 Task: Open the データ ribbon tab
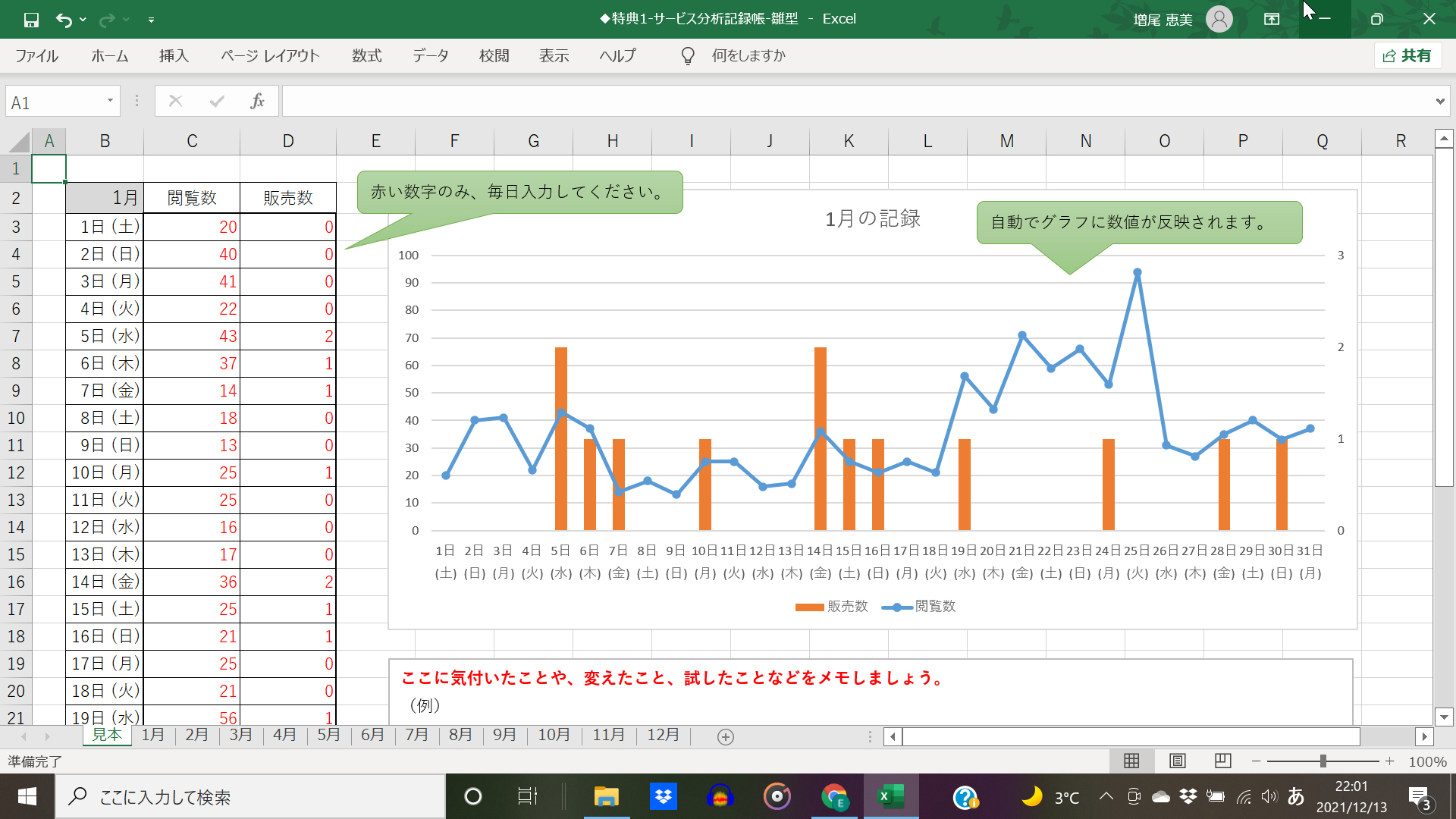coord(431,55)
